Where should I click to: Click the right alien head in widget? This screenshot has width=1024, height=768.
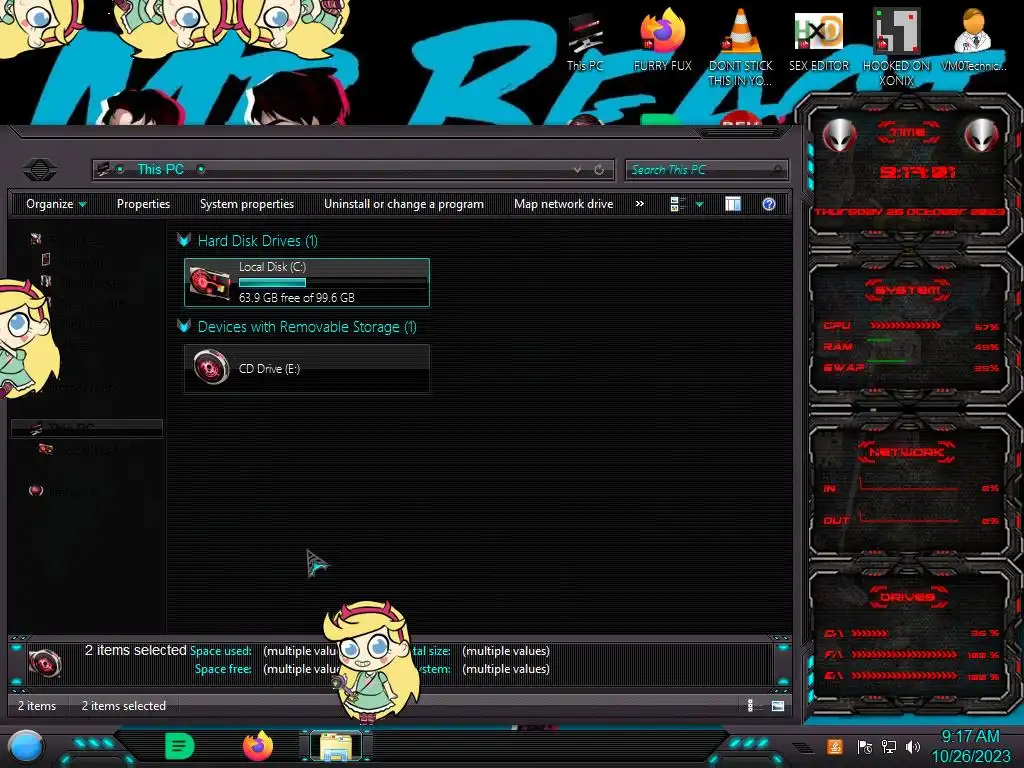point(981,136)
